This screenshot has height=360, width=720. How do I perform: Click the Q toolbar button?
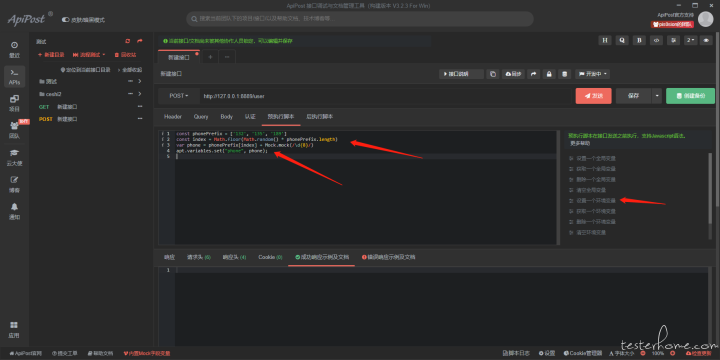pos(622,40)
